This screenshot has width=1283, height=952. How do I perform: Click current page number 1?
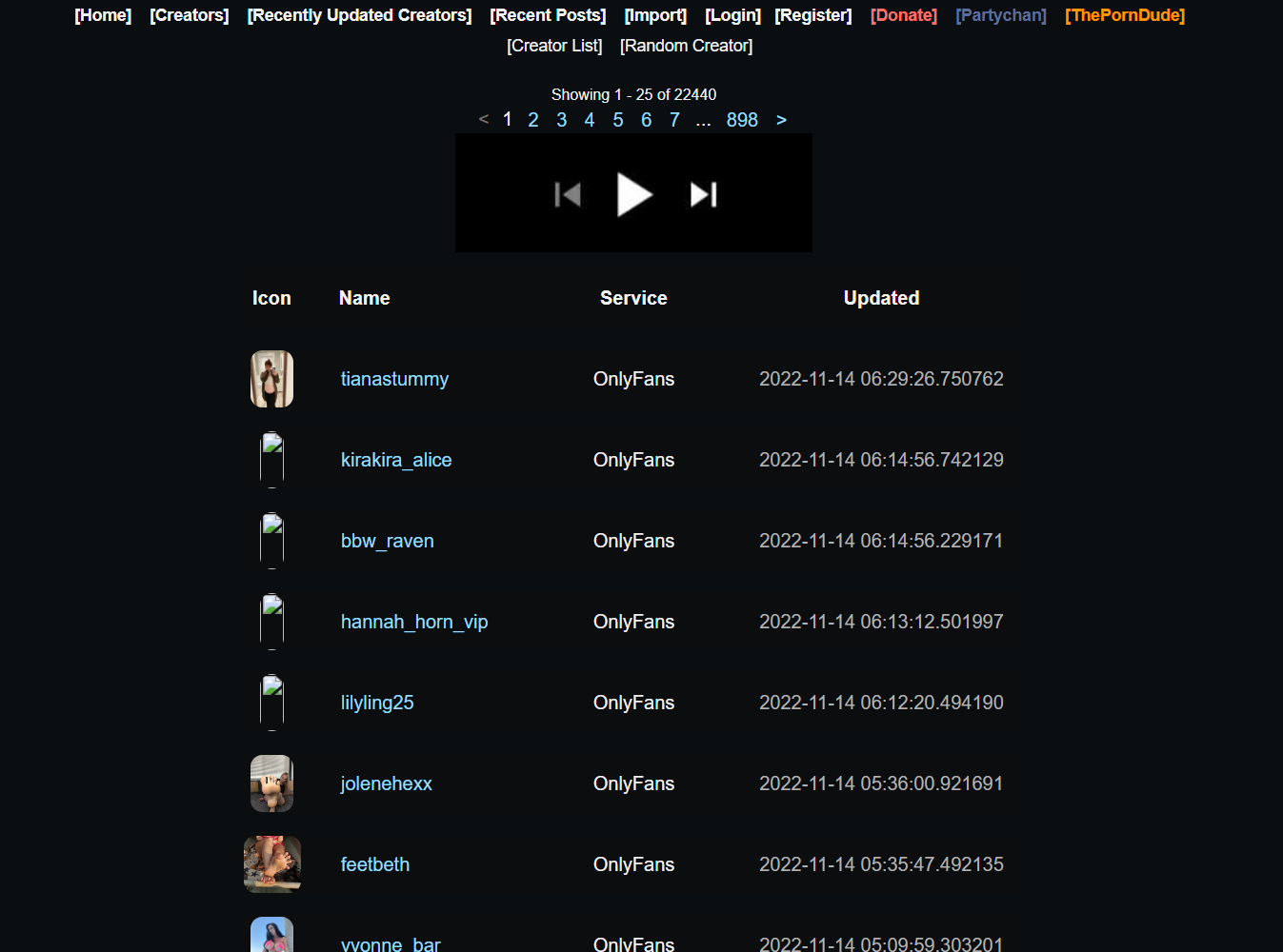point(508,119)
